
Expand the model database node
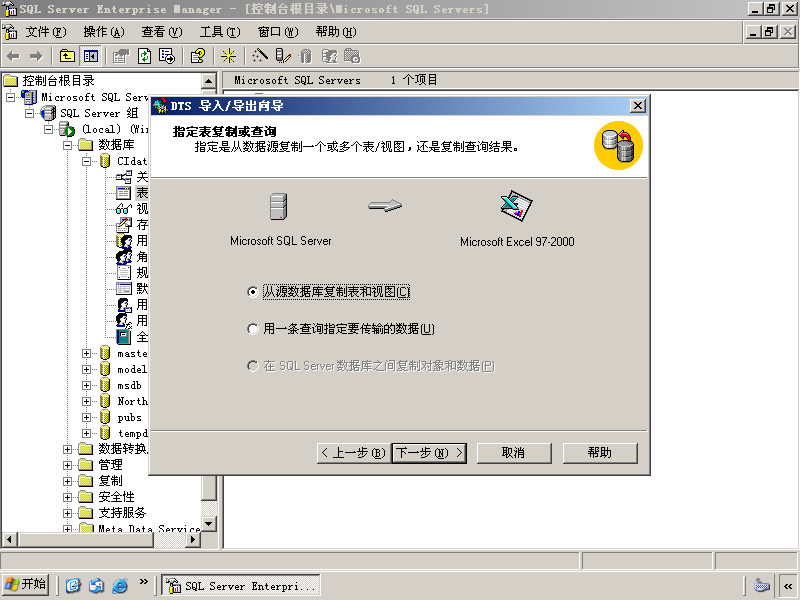(x=87, y=369)
